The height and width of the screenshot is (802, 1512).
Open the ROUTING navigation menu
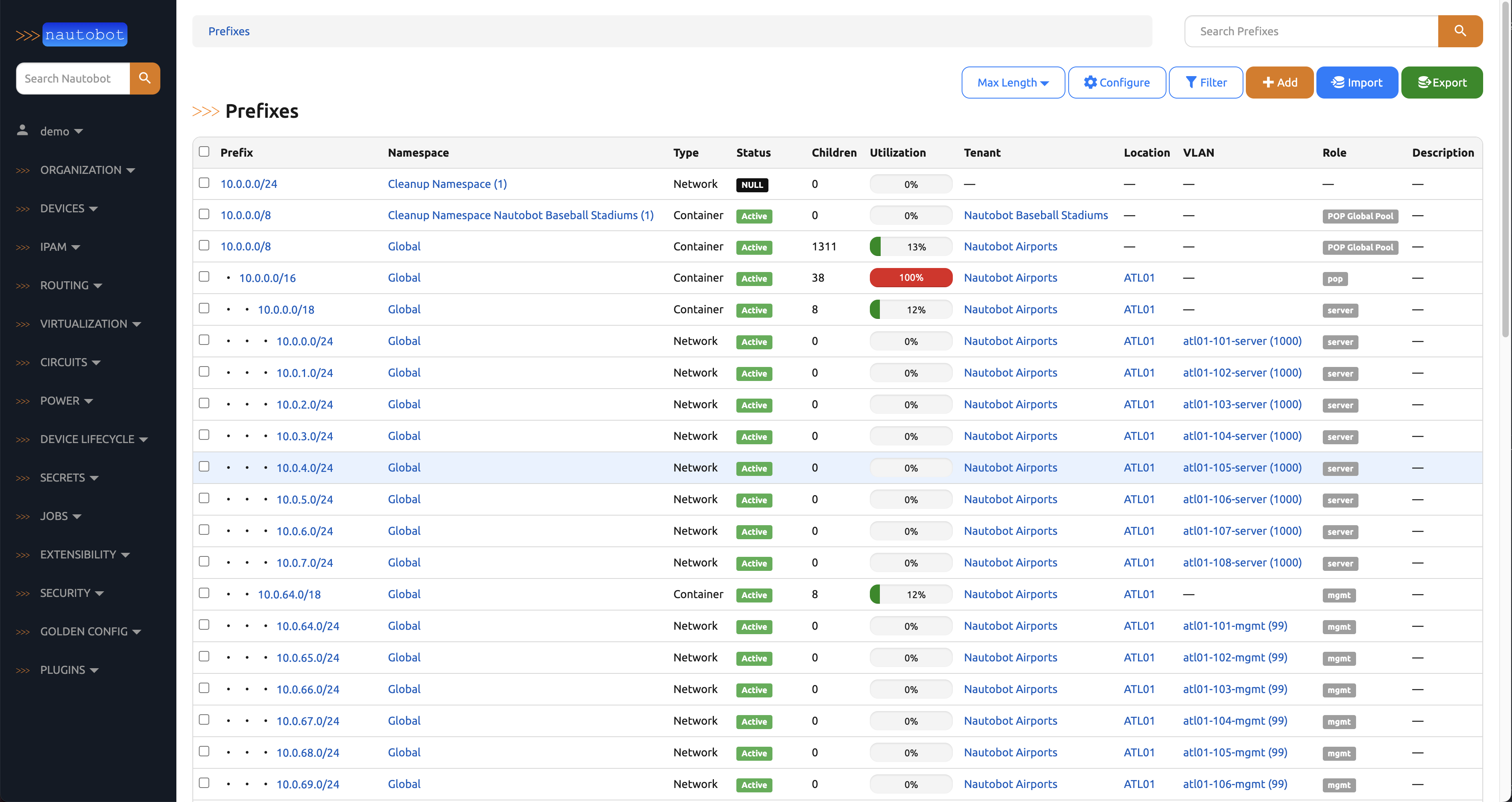click(x=71, y=285)
